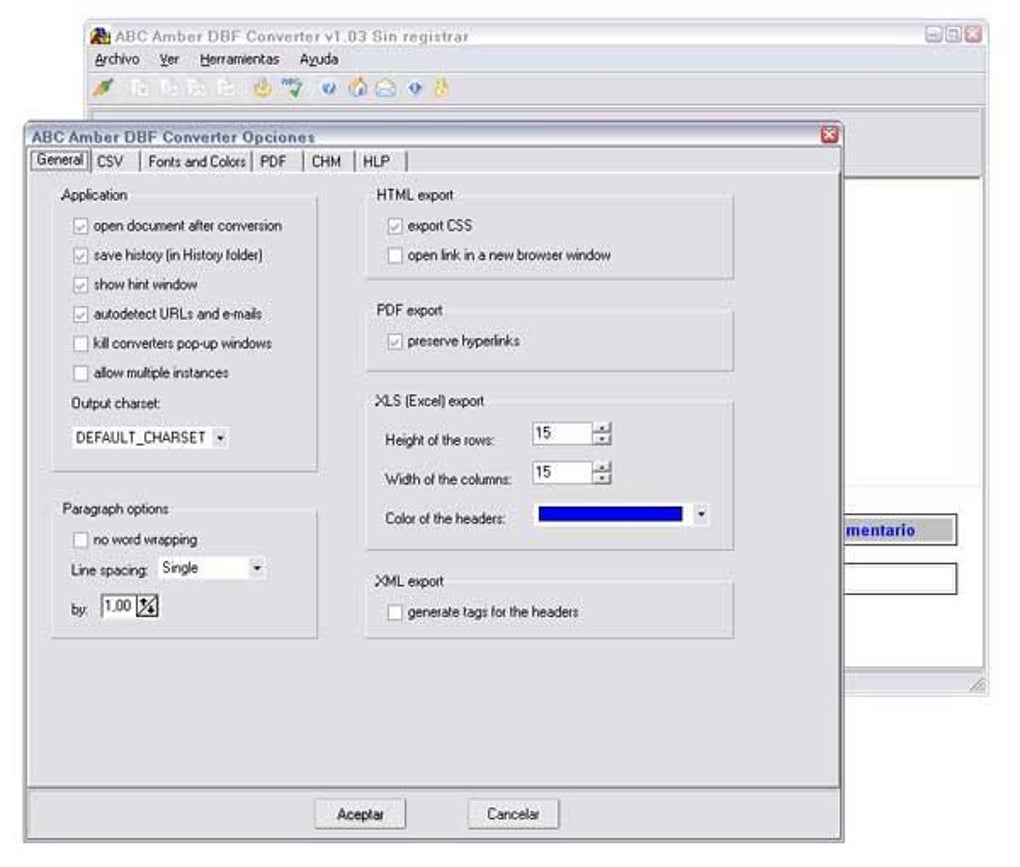Click the app icon in main title bar

tap(100, 36)
